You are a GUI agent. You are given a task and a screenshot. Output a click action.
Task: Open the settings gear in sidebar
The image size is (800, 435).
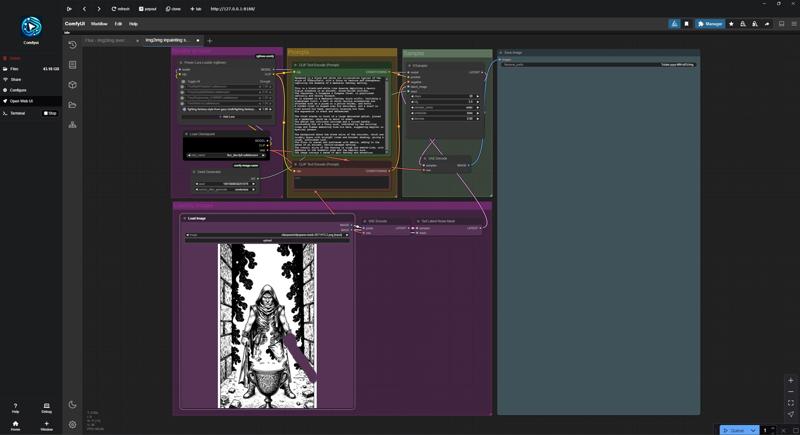(x=72, y=424)
